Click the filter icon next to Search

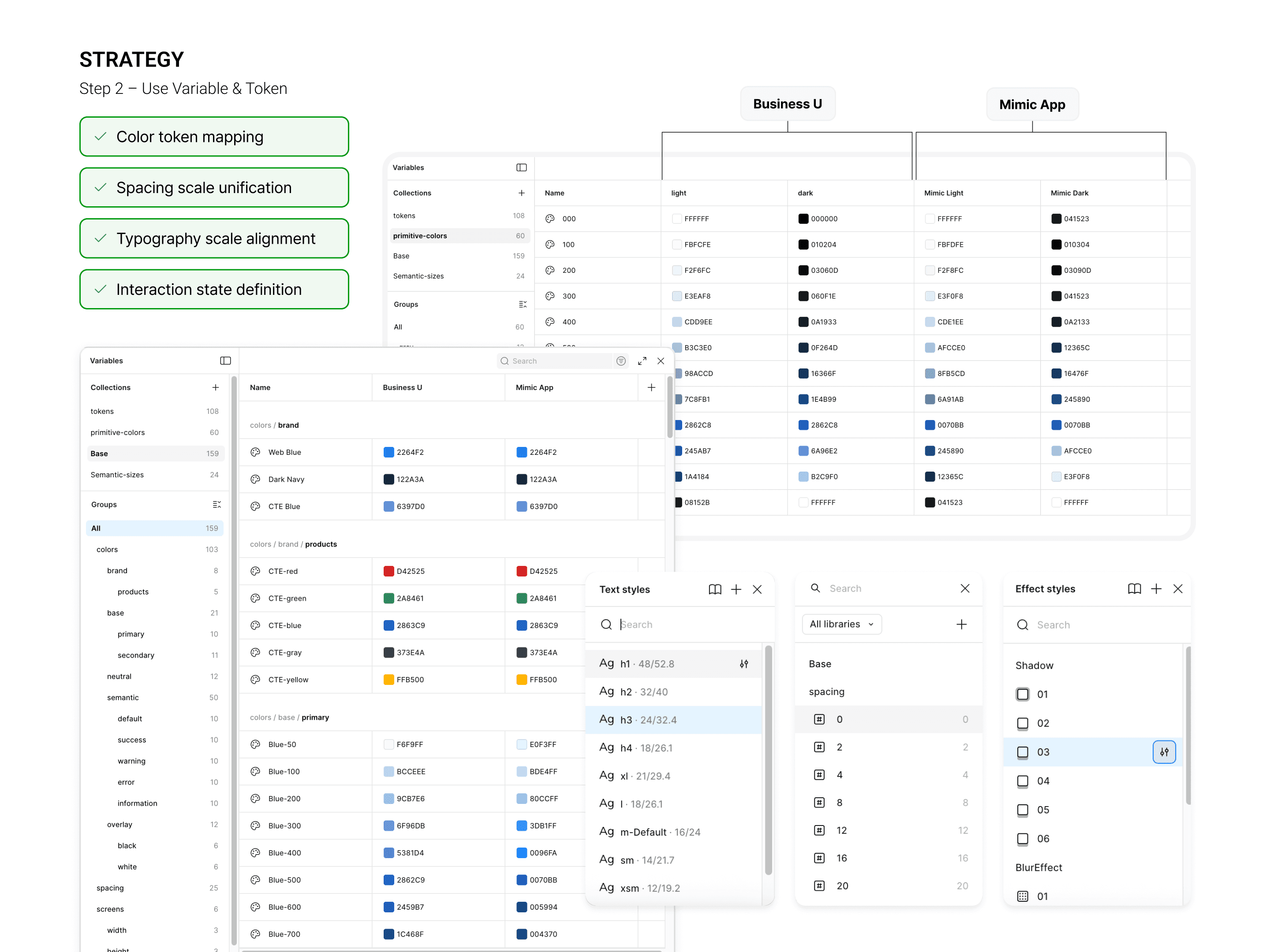coord(620,361)
